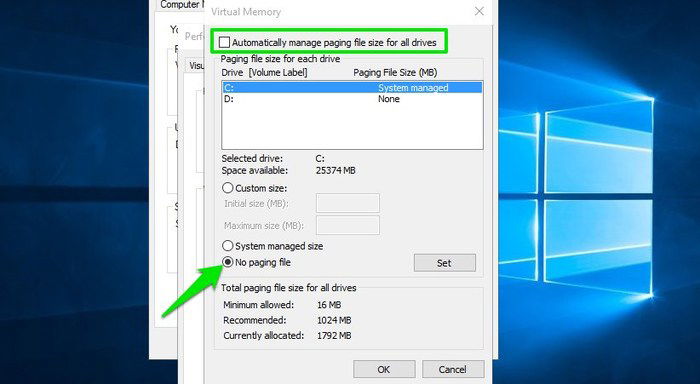Screen dimensions: 700x384
Task: Click the Maximum size (MB) field
Action: click(348, 225)
